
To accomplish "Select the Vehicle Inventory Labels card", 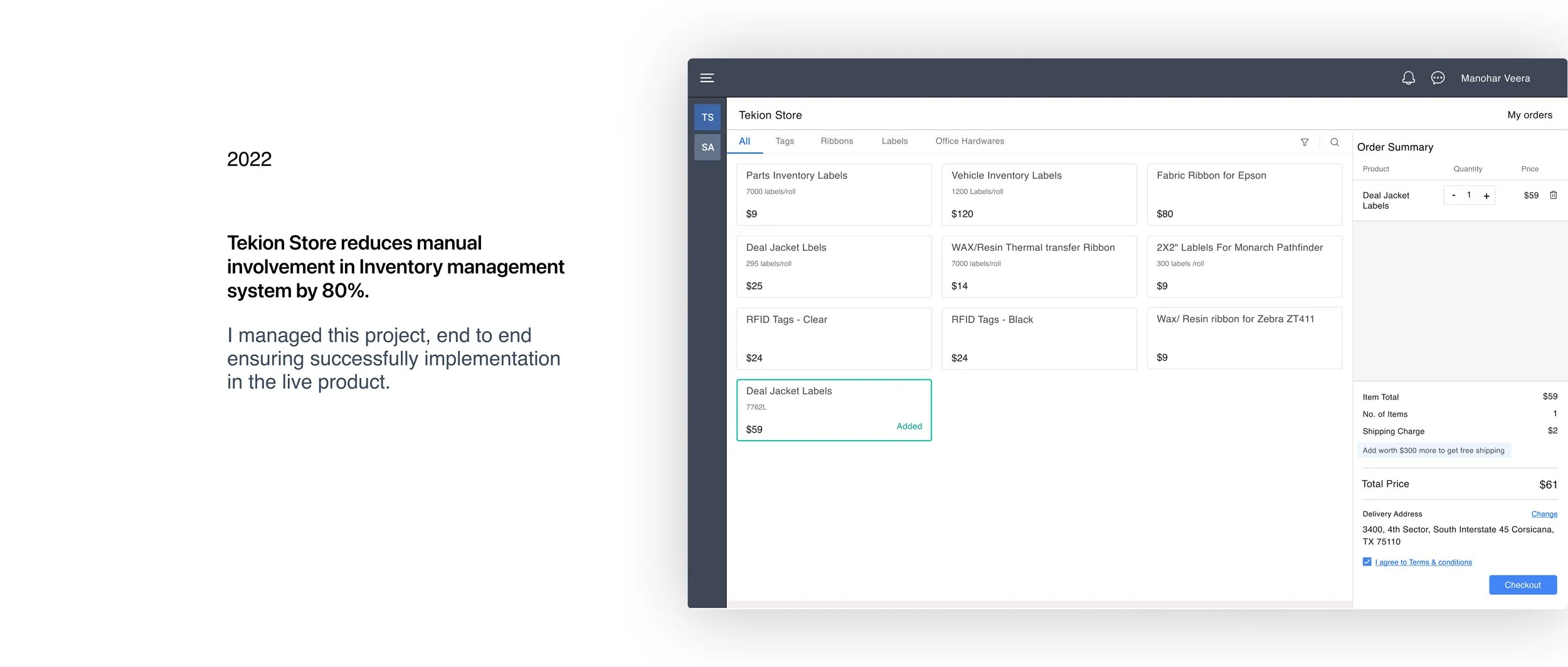I will coord(1039,194).
